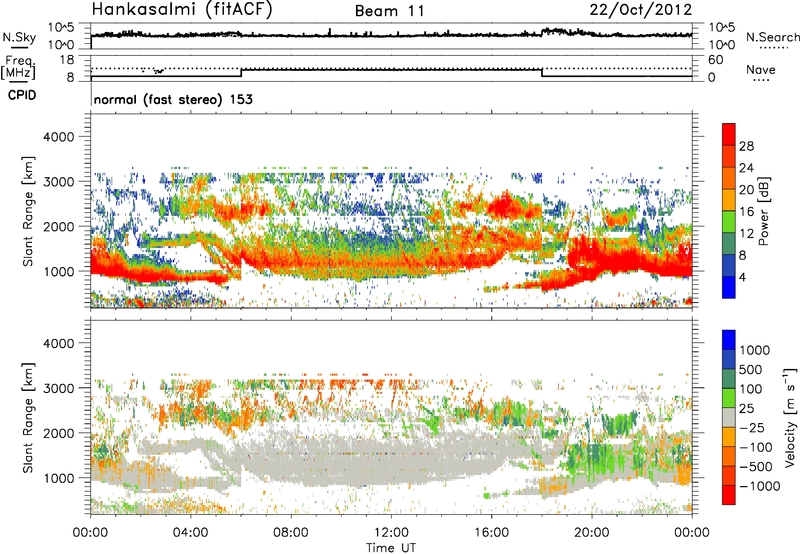This screenshot has width=800, height=554.
Task: Click the CPID label
Action: [x=22, y=95]
